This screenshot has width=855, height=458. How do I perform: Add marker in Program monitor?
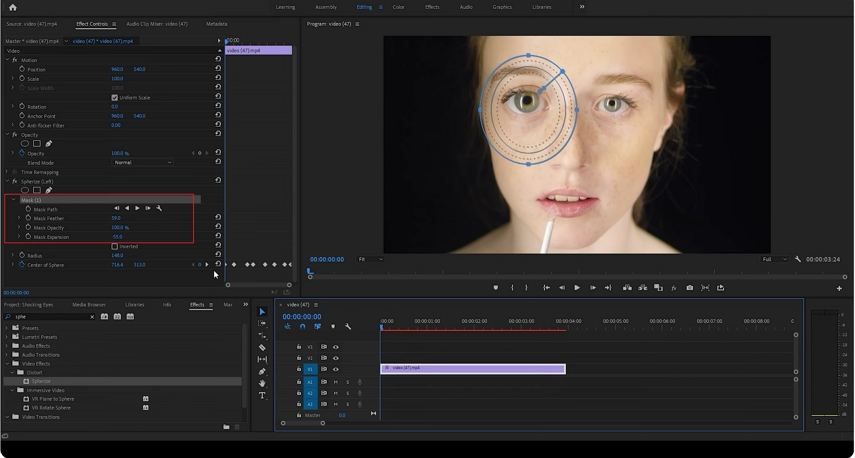[x=496, y=288]
